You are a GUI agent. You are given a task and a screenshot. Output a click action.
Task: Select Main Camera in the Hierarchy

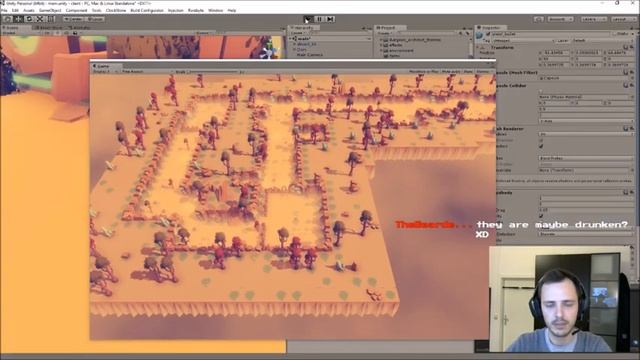(309, 55)
